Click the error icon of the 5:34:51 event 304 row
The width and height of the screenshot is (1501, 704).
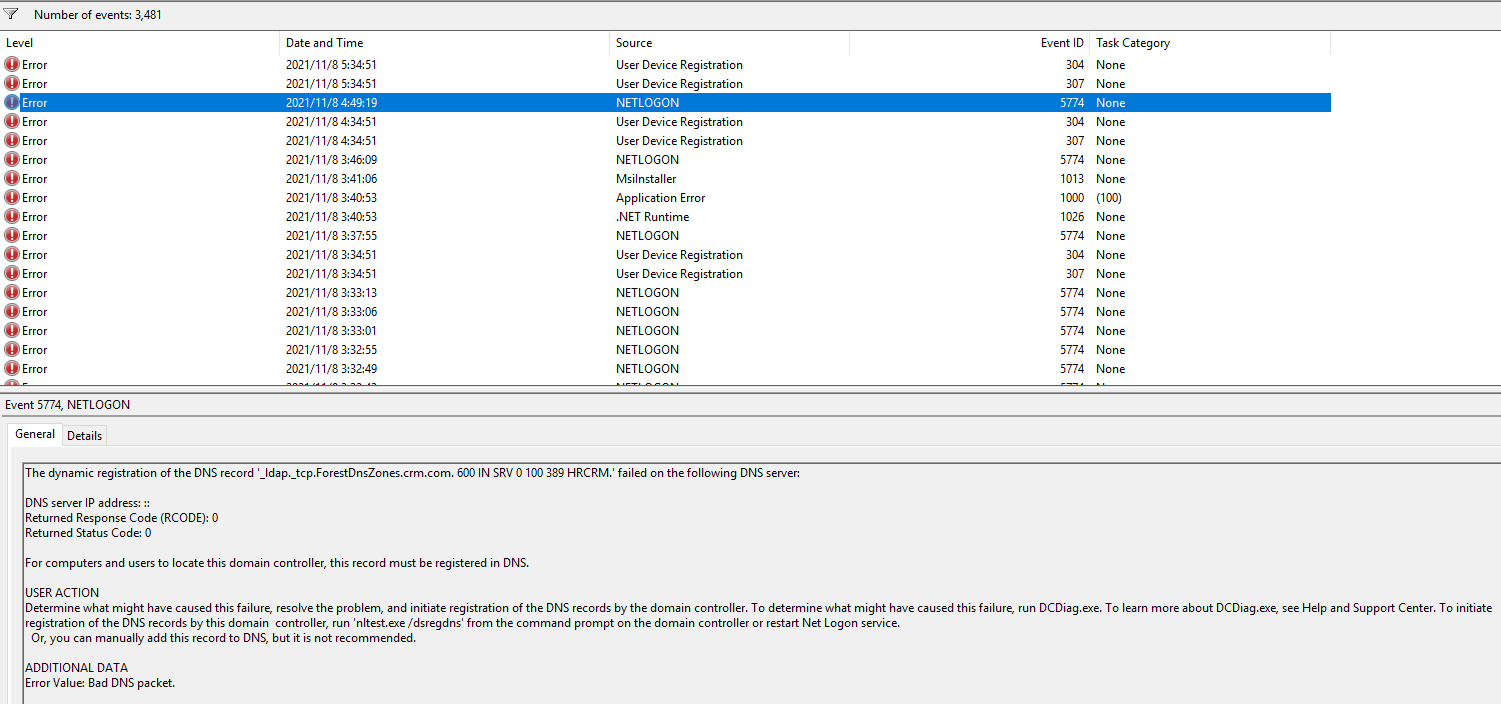click(x=12, y=65)
